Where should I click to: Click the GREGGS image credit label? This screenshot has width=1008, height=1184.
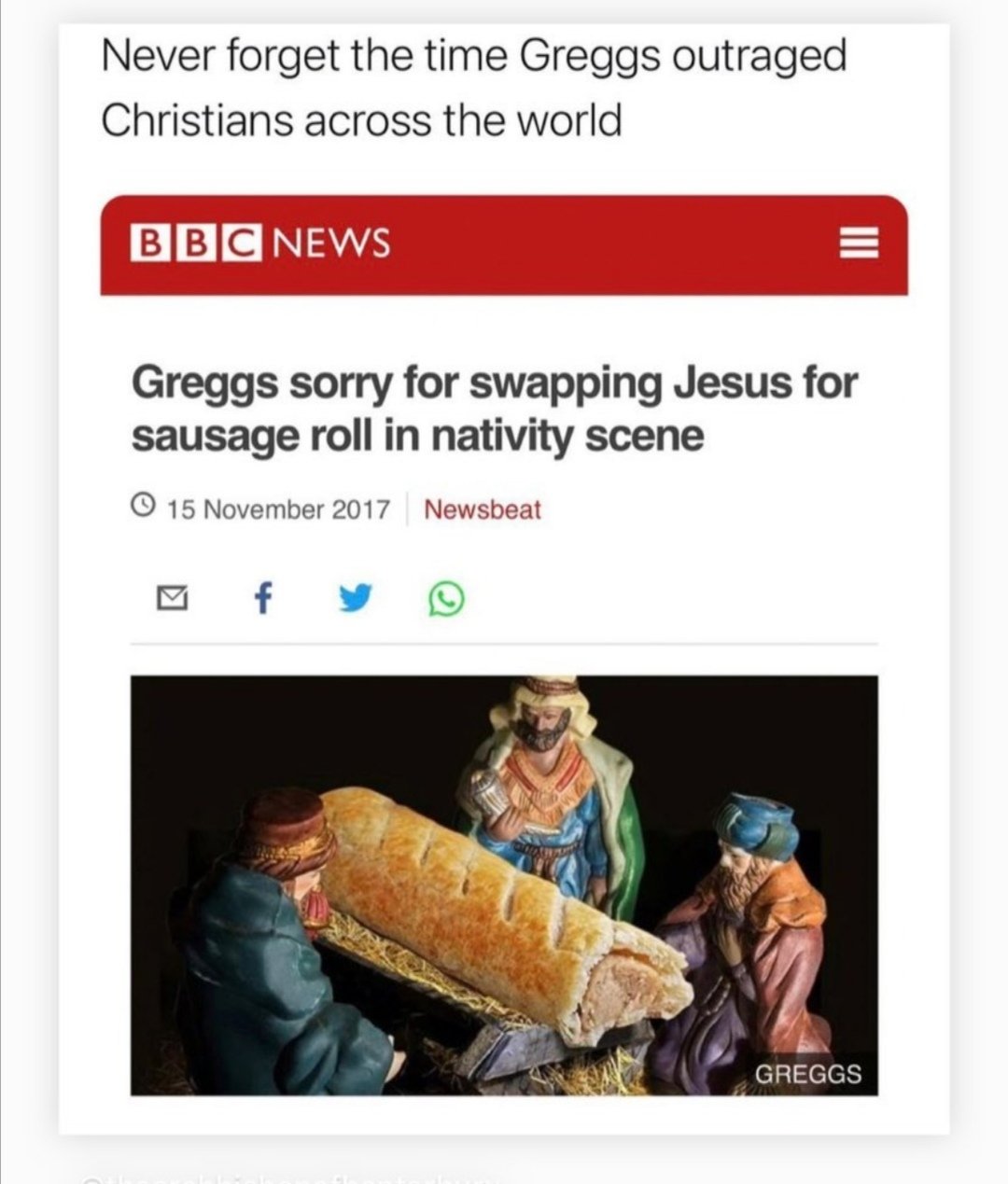(x=807, y=1073)
